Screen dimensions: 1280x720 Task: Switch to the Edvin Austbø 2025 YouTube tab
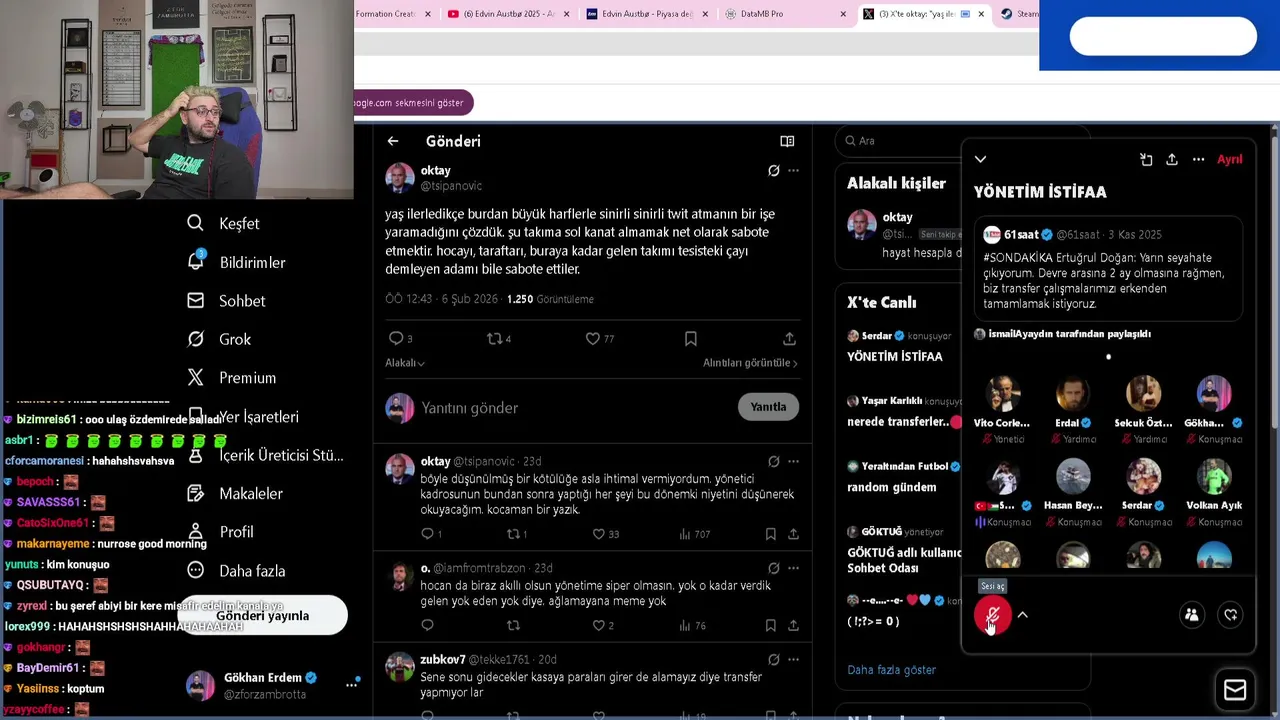(509, 14)
